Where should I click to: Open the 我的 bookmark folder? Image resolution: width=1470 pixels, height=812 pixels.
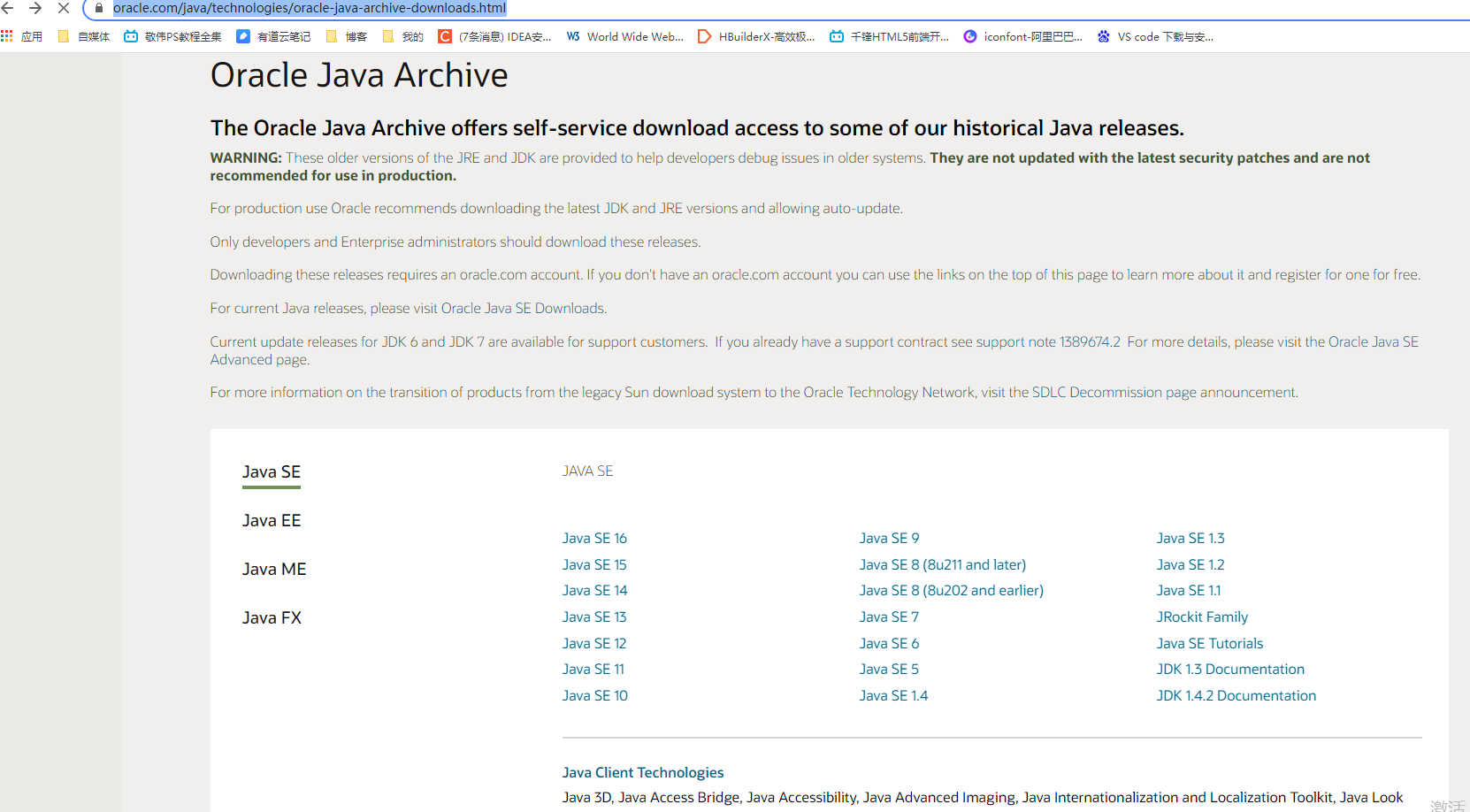point(403,36)
